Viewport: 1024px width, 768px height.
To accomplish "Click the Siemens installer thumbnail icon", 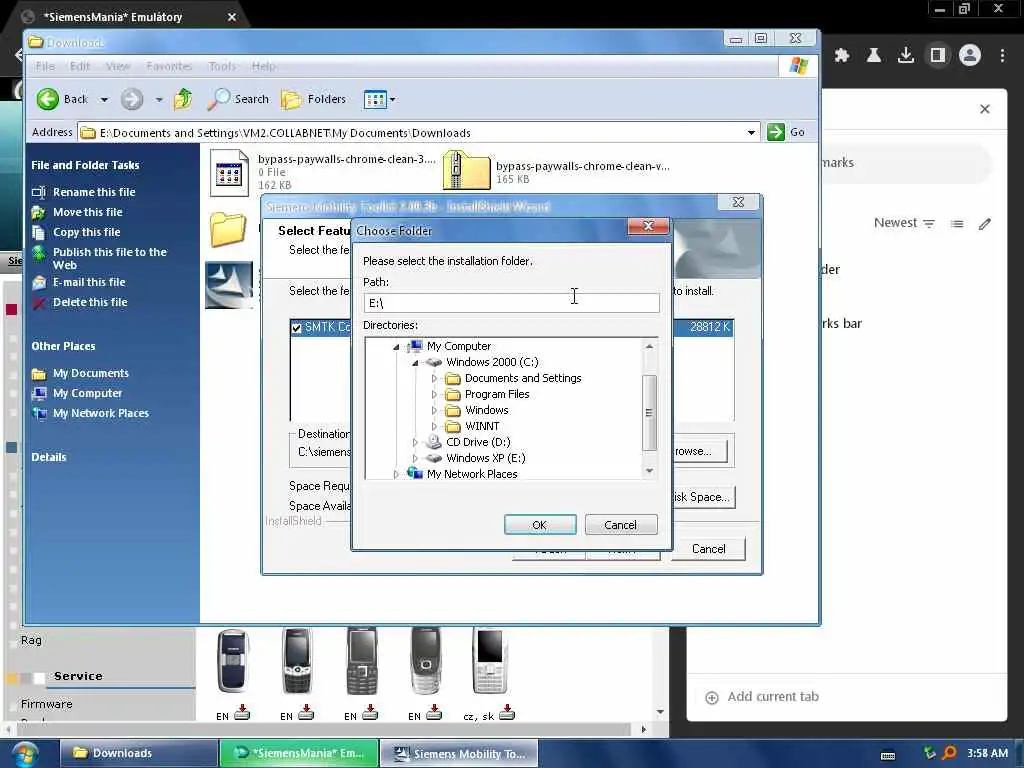I will [x=229, y=285].
